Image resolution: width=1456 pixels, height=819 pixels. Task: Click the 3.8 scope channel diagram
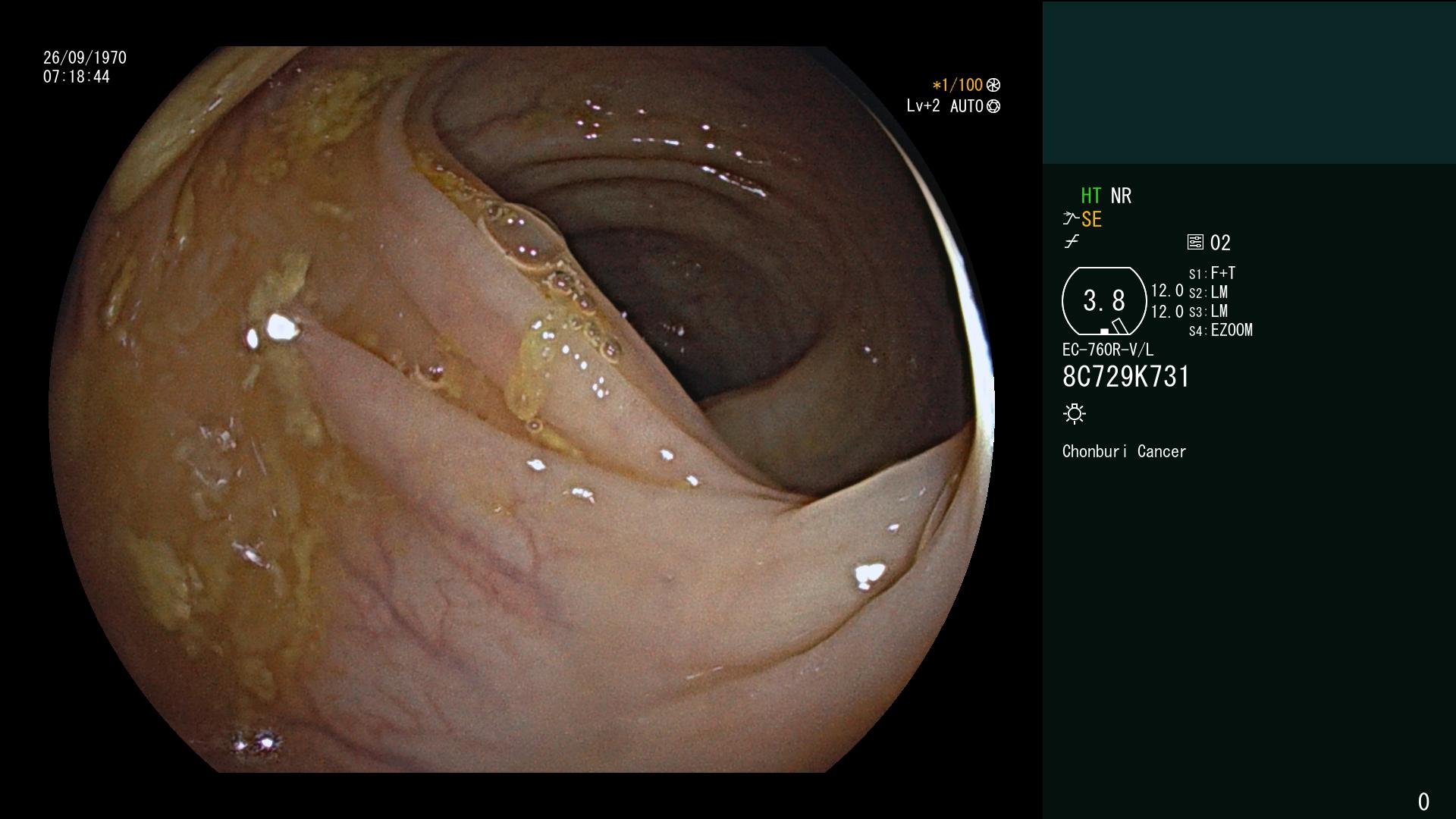coord(1104,301)
